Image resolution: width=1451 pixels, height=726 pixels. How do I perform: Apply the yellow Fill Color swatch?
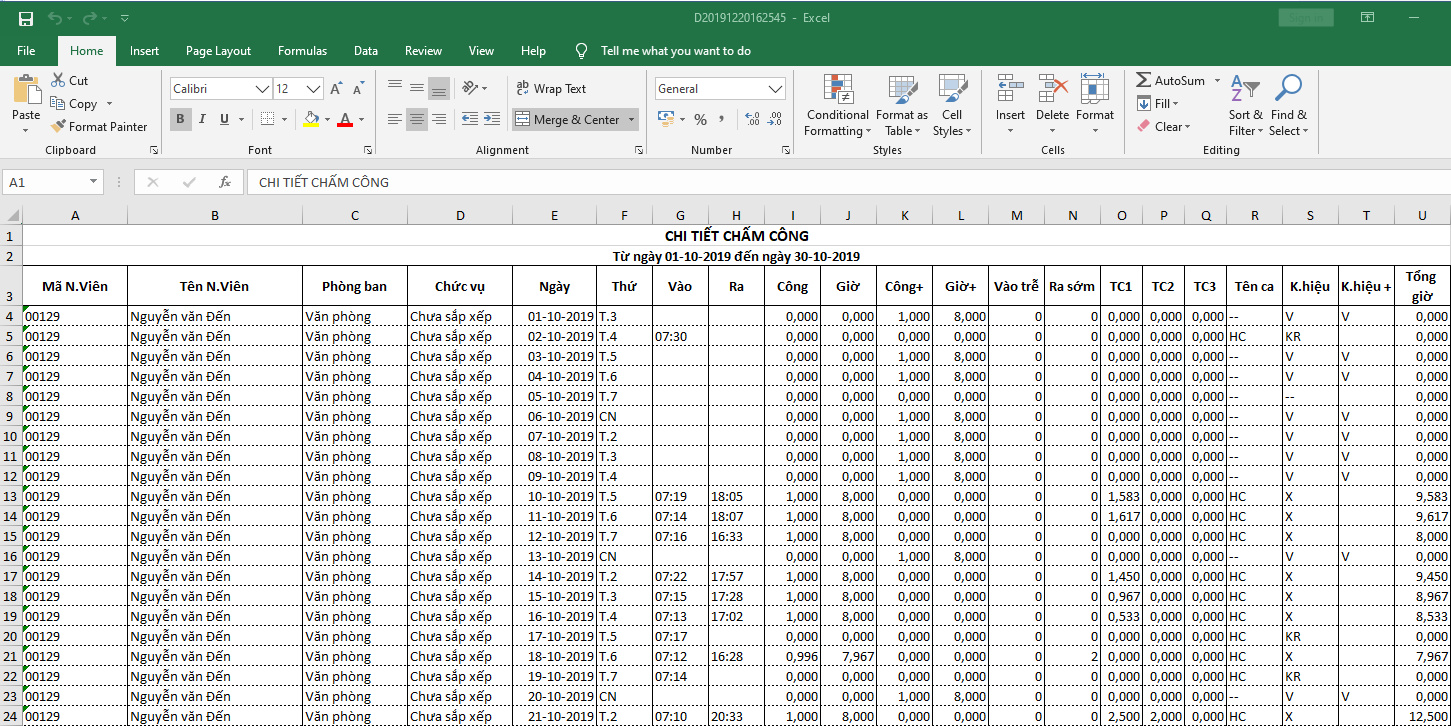pyautogui.click(x=311, y=120)
